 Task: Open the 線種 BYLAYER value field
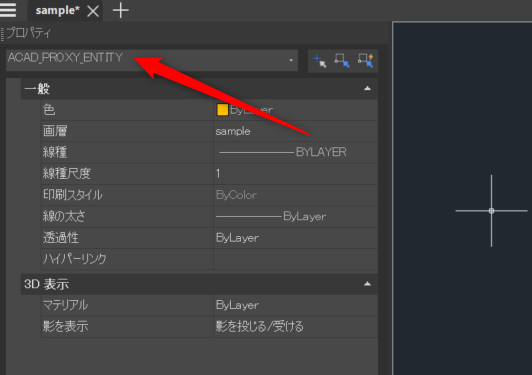(x=296, y=152)
